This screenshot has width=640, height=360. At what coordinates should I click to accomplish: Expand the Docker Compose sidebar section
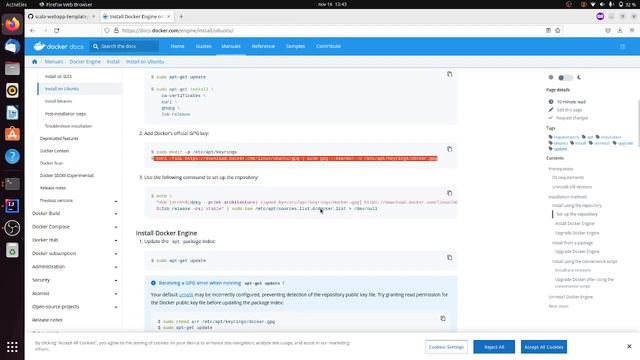[116, 227]
